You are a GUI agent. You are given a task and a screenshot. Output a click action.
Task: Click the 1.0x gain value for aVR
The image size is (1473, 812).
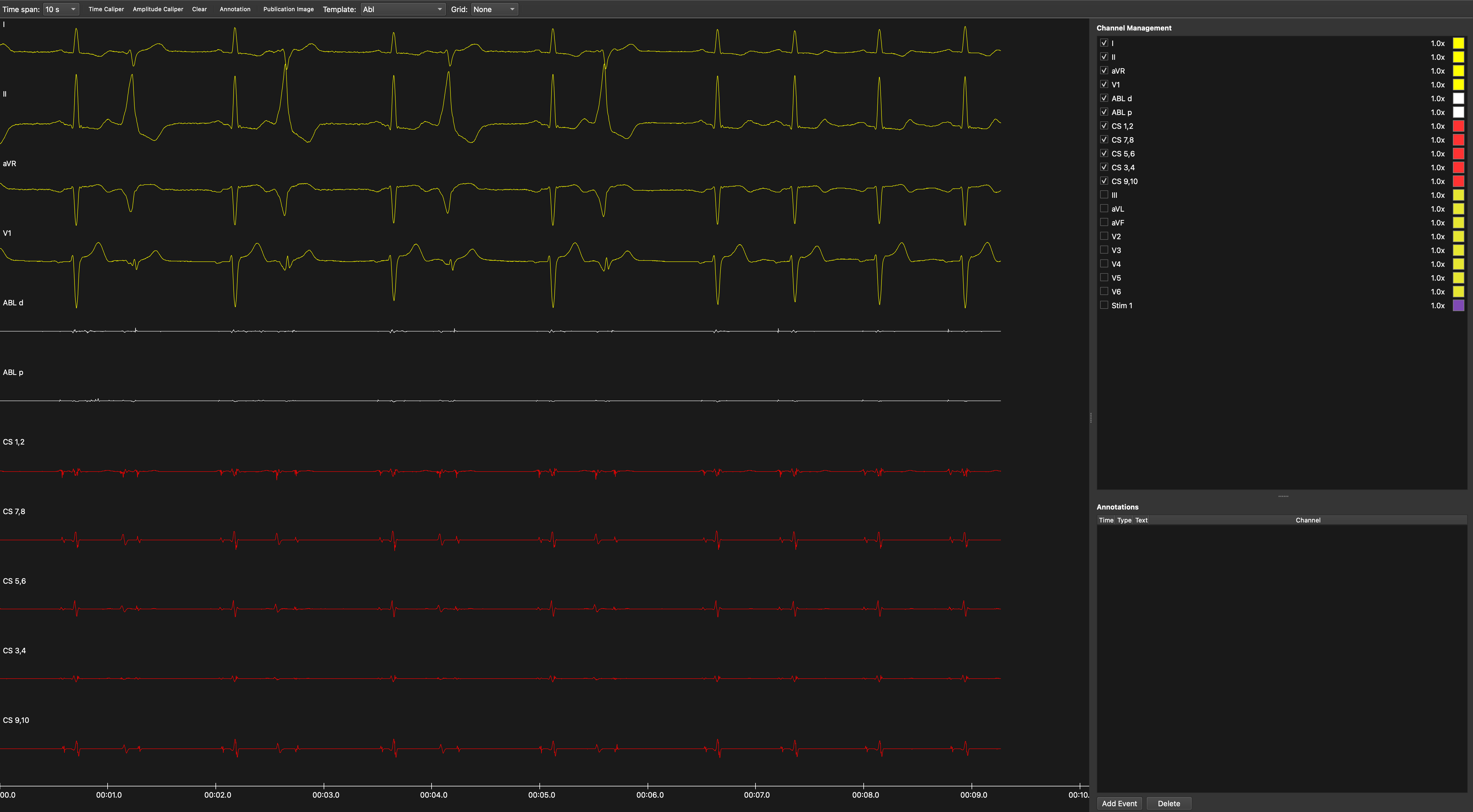[1438, 70]
